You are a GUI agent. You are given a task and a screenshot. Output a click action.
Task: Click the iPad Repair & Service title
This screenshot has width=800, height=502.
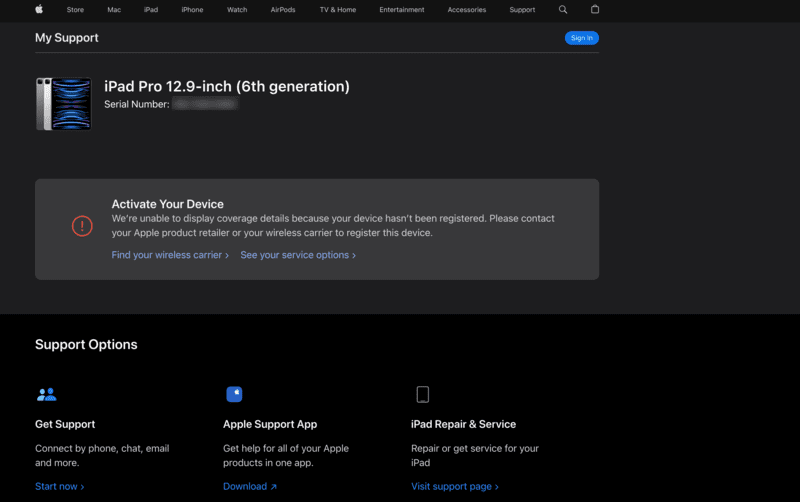click(x=463, y=424)
